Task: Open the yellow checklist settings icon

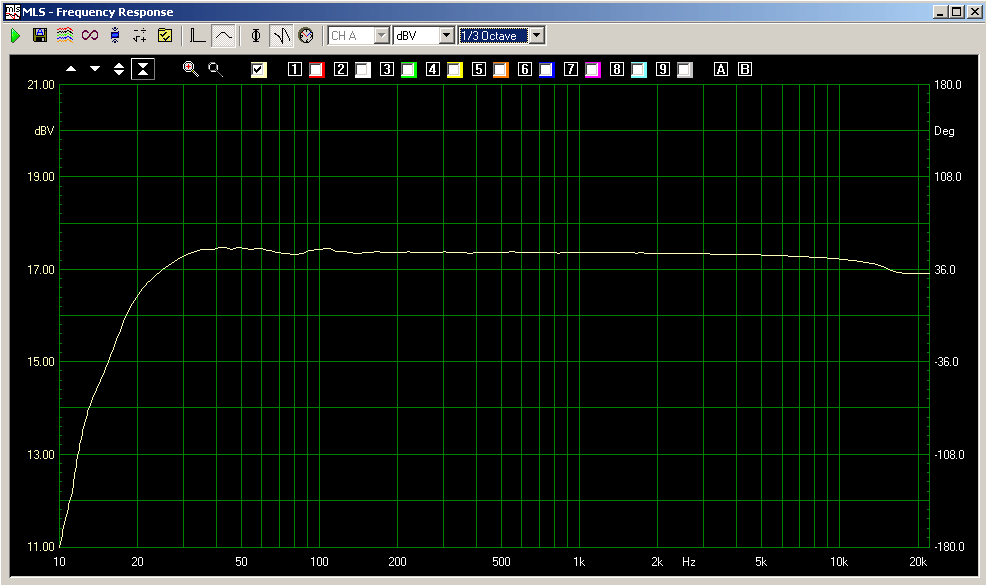Action: tap(165, 36)
